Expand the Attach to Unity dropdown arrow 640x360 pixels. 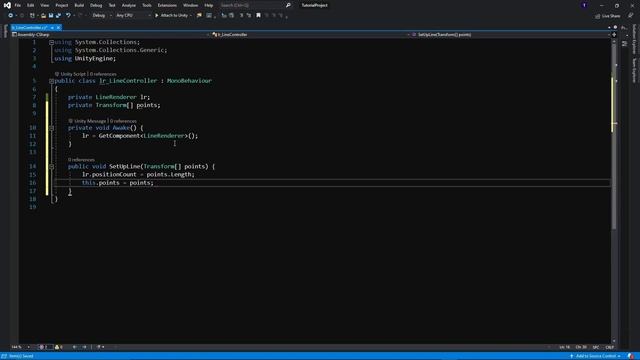[191, 16]
